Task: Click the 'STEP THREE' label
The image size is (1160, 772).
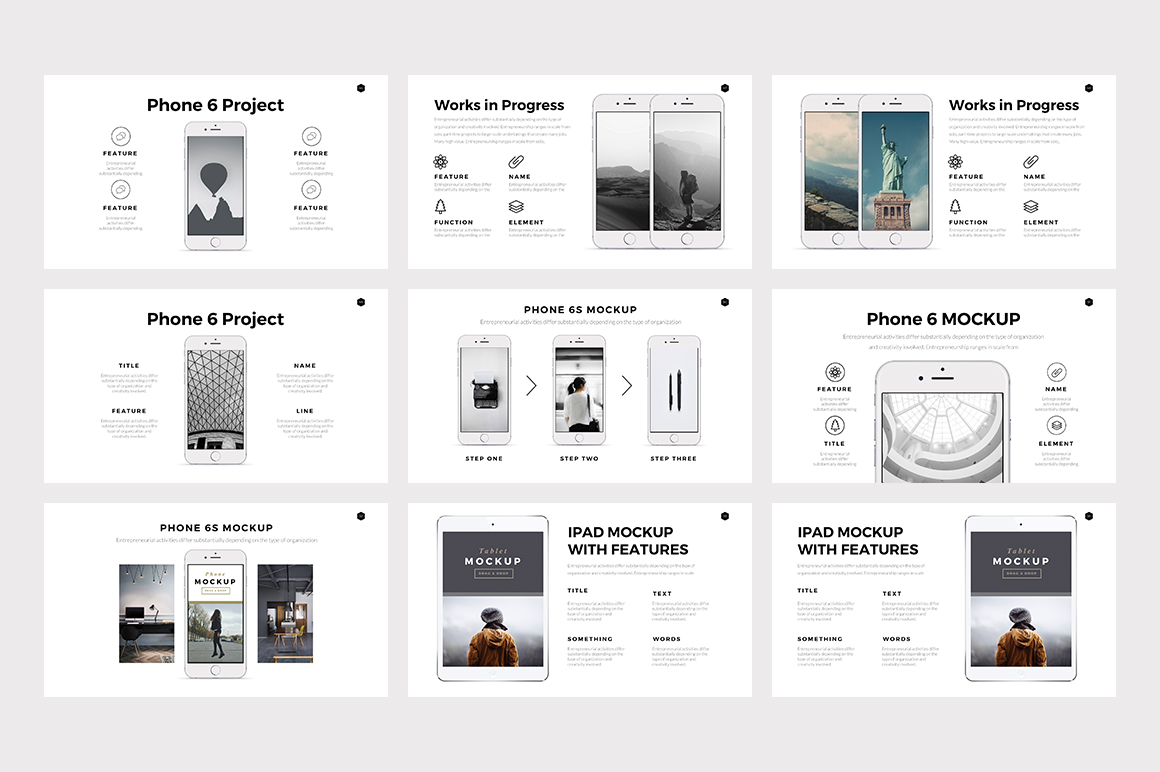Action: 673,458
